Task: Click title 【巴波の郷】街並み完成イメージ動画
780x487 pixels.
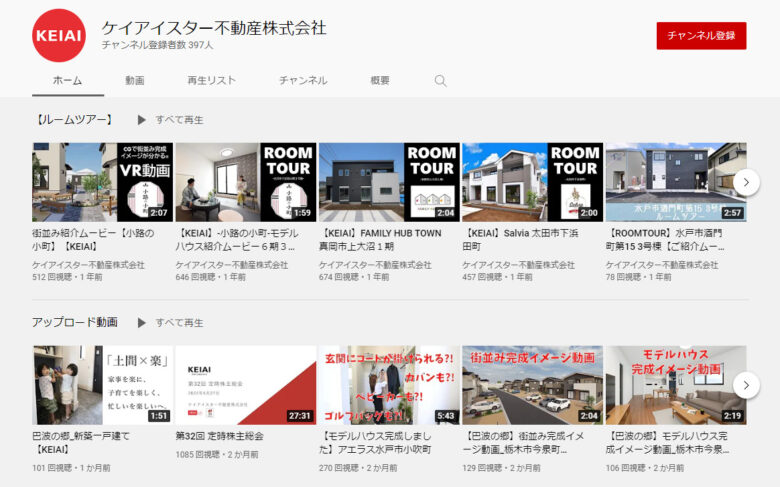Action: (523, 443)
